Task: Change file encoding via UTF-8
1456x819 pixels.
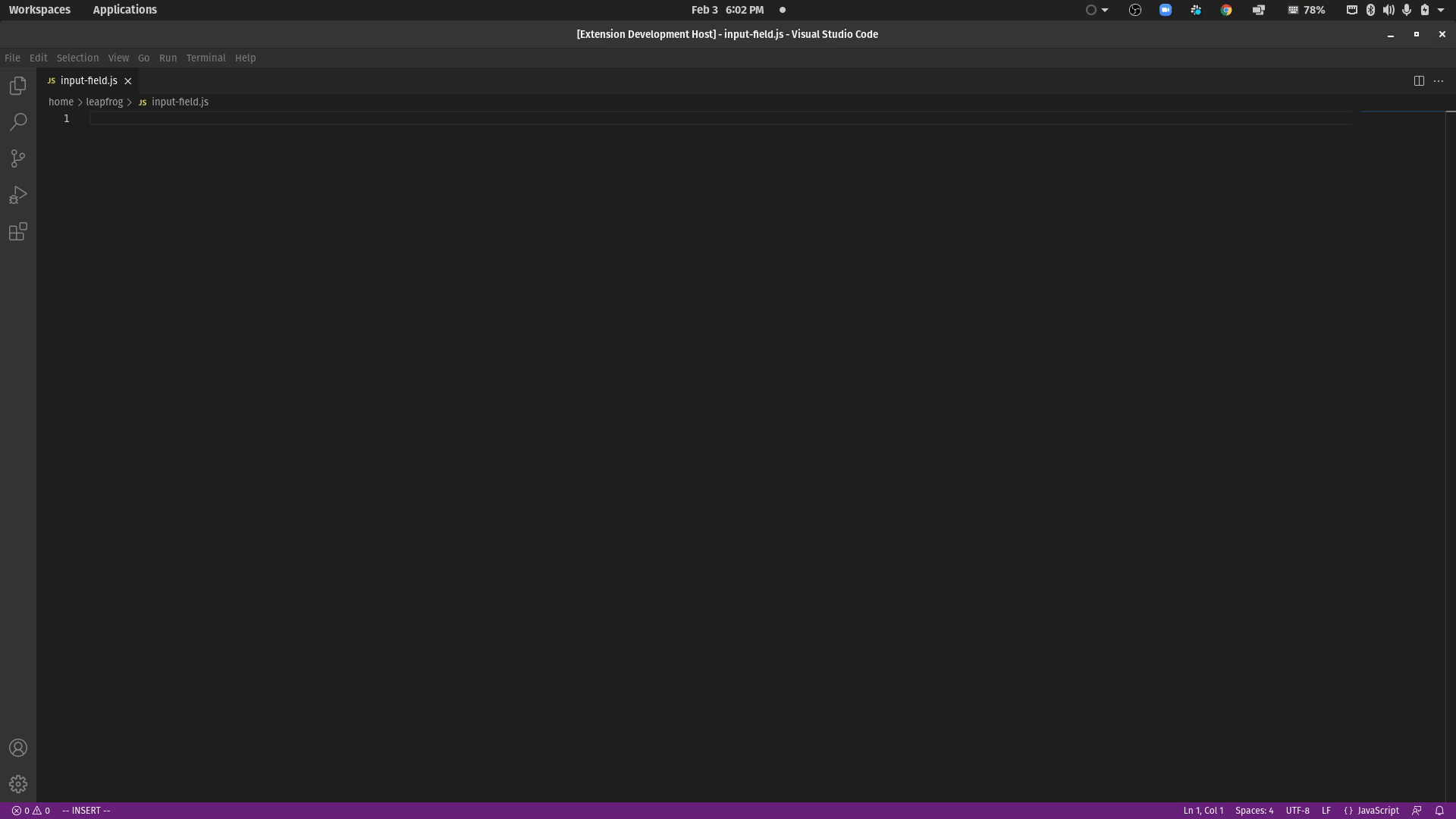Action: [1298, 811]
